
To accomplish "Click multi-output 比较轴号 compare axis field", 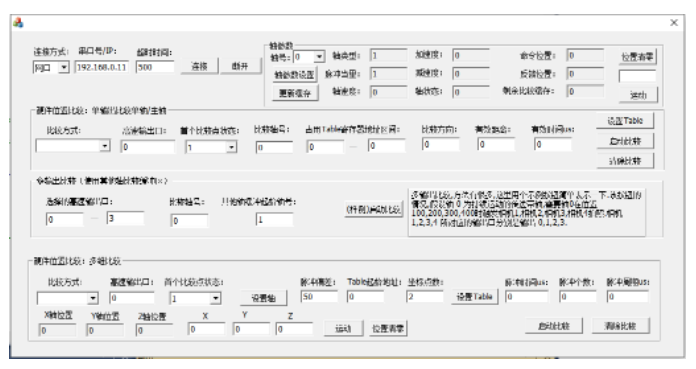I will tap(189, 221).
